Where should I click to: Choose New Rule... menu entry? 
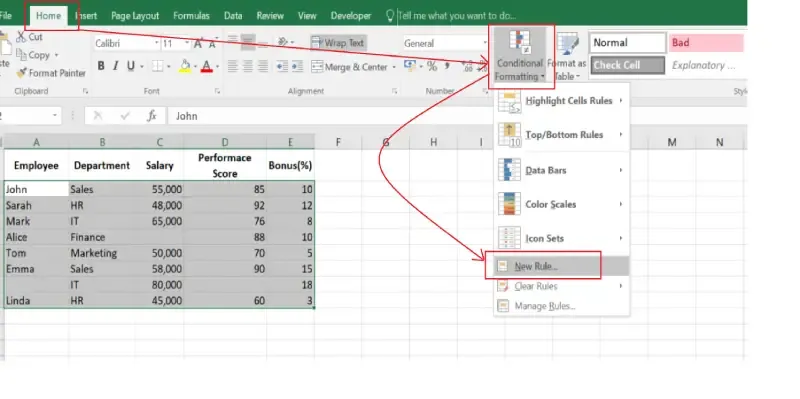[x=561, y=266]
